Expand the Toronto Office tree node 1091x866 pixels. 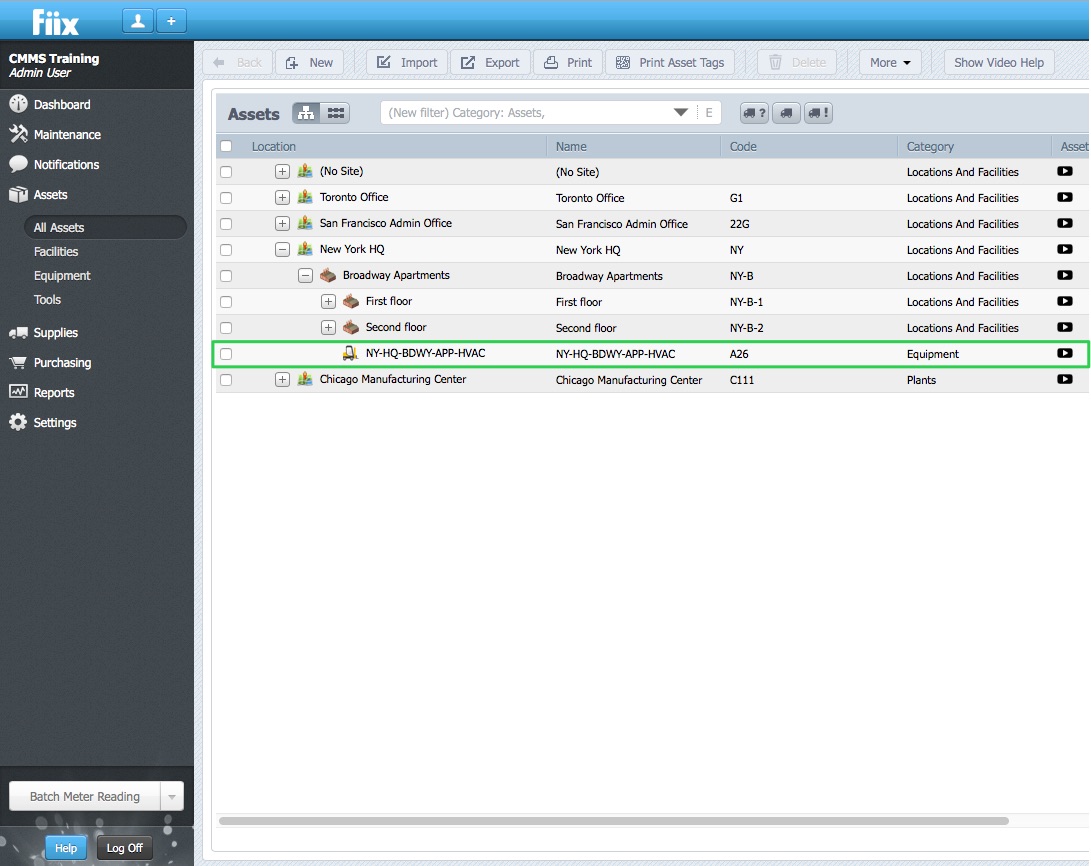coord(282,198)
